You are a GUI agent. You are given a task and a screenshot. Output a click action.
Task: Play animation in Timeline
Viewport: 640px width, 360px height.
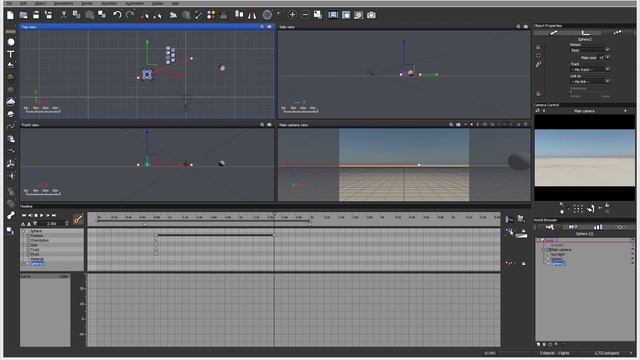point(42,215)
